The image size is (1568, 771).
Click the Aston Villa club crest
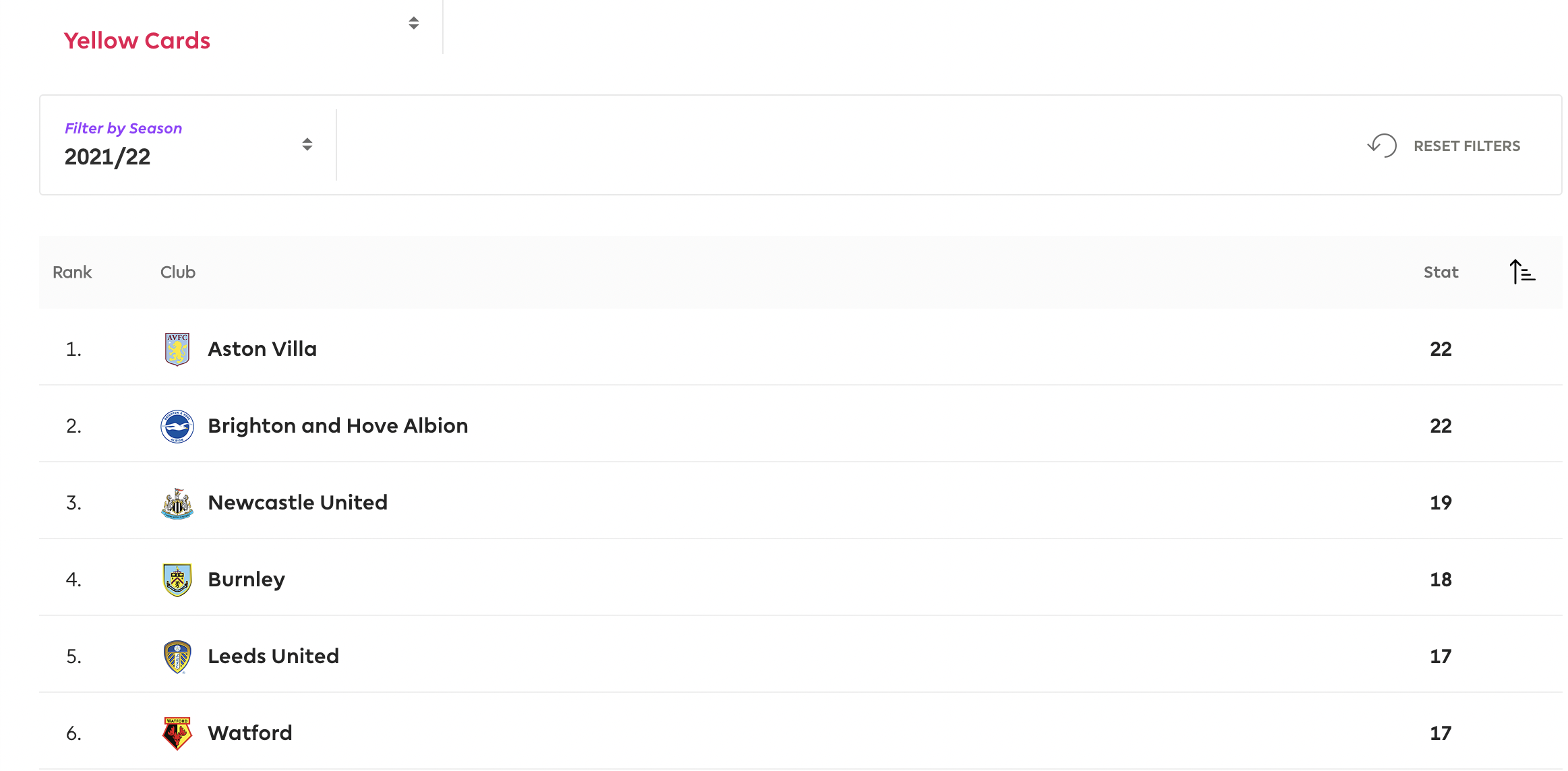177,349
